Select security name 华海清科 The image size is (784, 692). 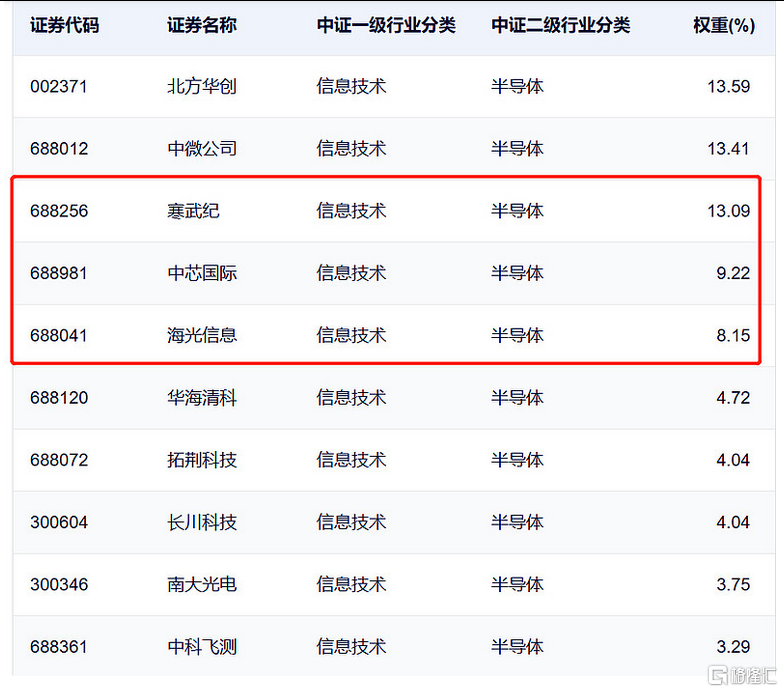[202, 398]
